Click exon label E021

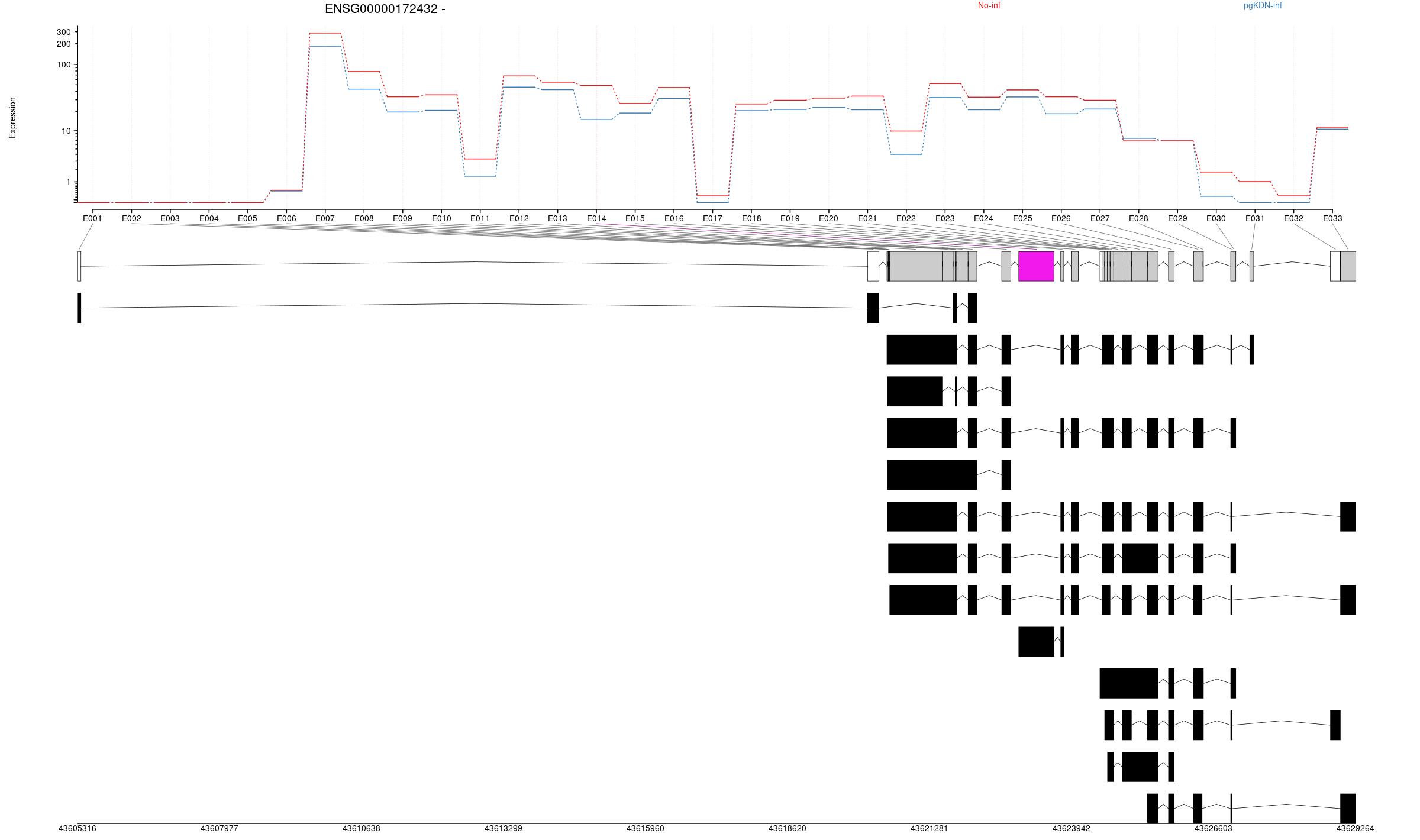pos(867,218)
